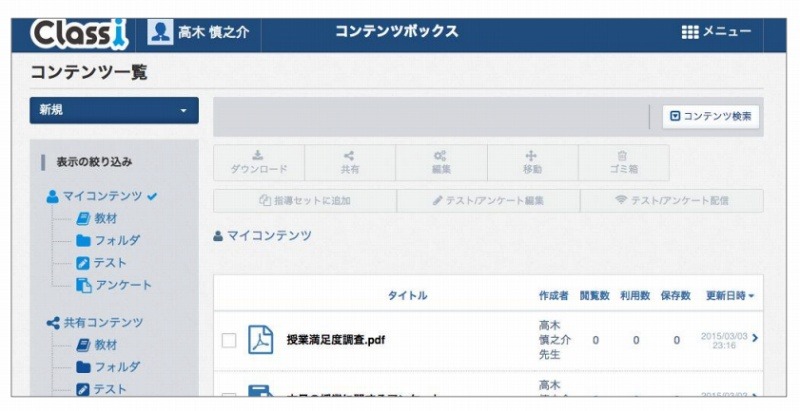This screenshot has width=800, height=411.
Task: Expand the コンテンツ検索 panel
Action: click(711, 116)
